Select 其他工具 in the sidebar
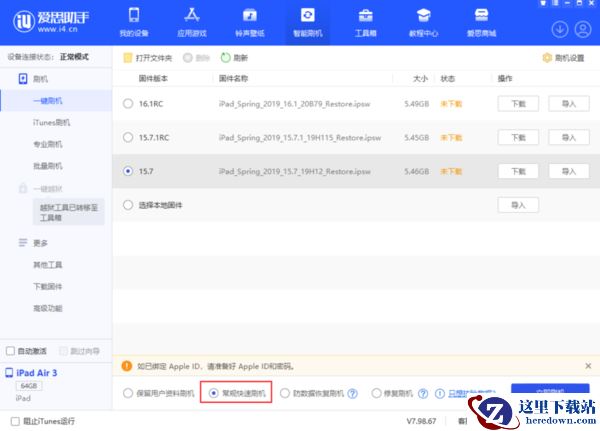This screenshot has width=600, height=431. click(48, 264)
